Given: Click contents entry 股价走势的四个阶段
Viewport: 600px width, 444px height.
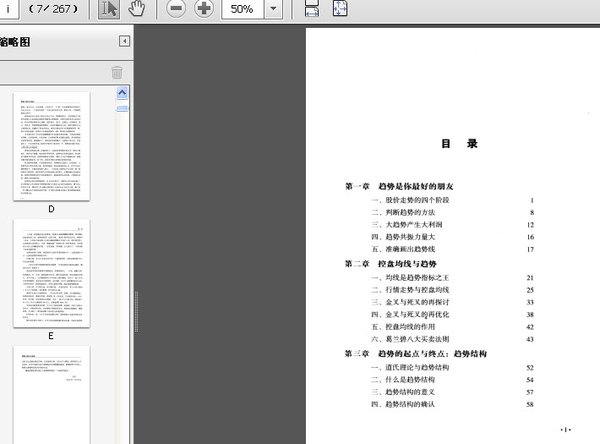Looking at the screenshot, I should pos(410,200).
